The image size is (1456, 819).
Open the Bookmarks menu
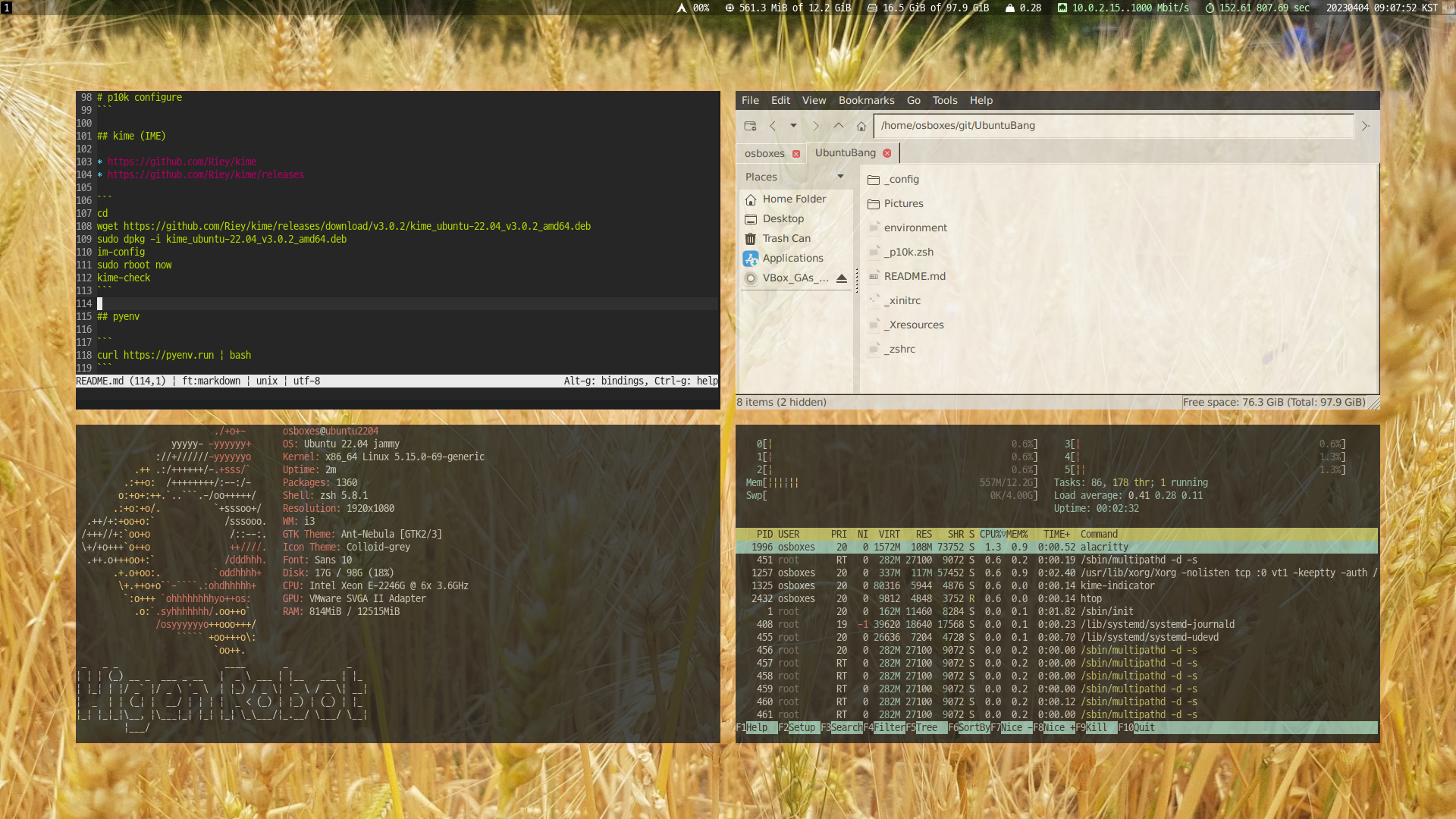click(x=866, y=100)
